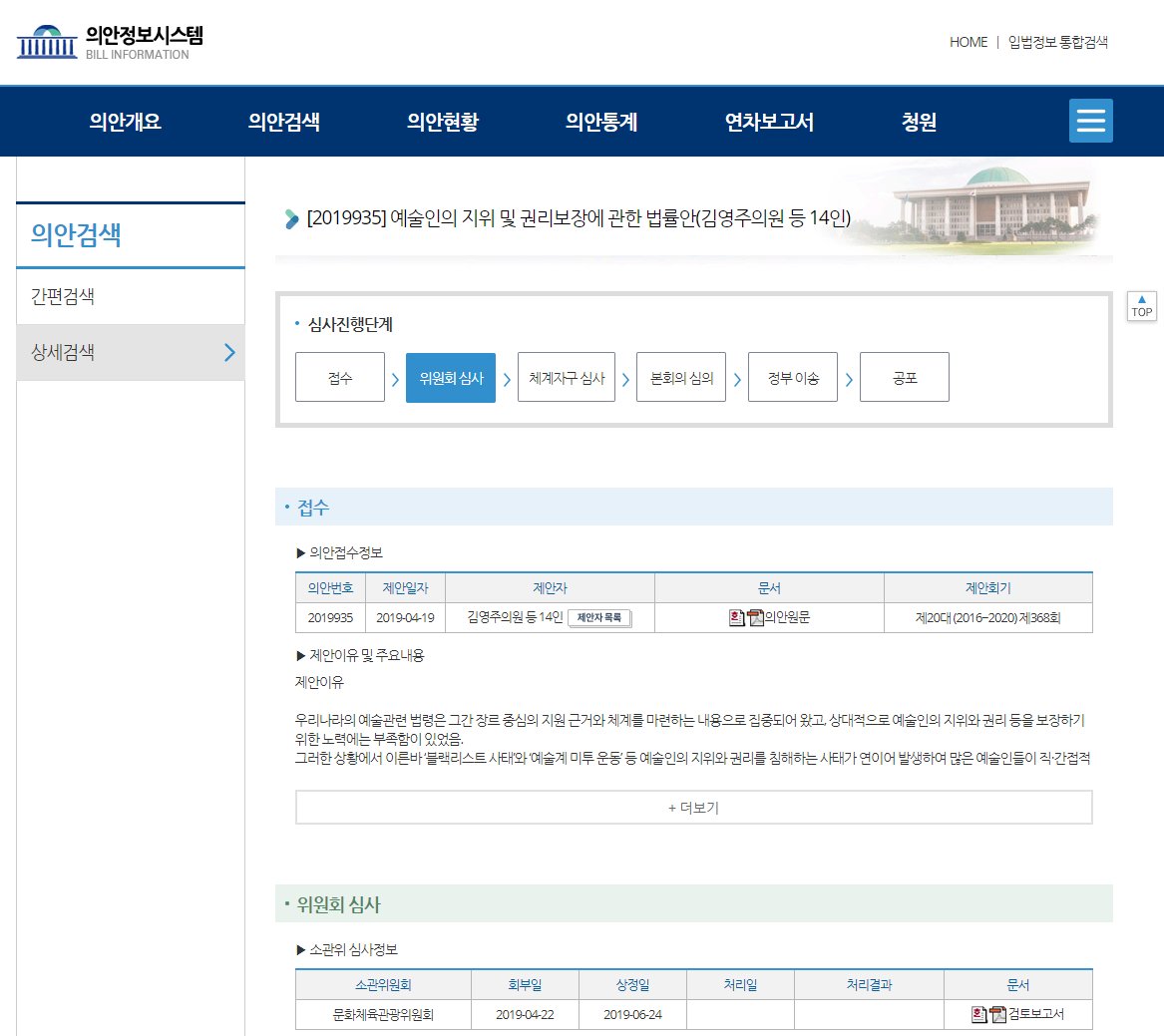Click the arrow beside 상세검색 in the sidebar

point(229,353)
